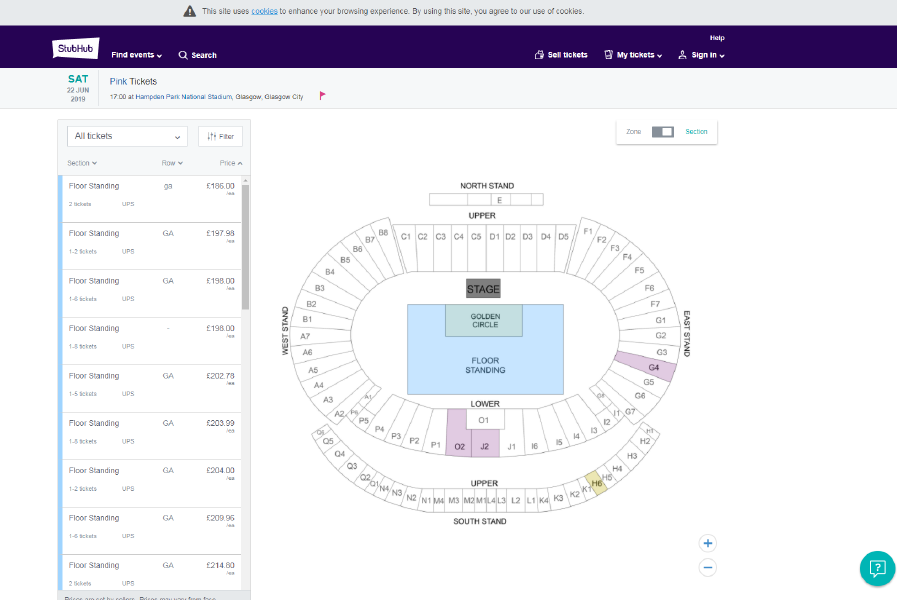Expand the Find events menu
Screen dimensions: 897x600
click(x=136, y=55)
